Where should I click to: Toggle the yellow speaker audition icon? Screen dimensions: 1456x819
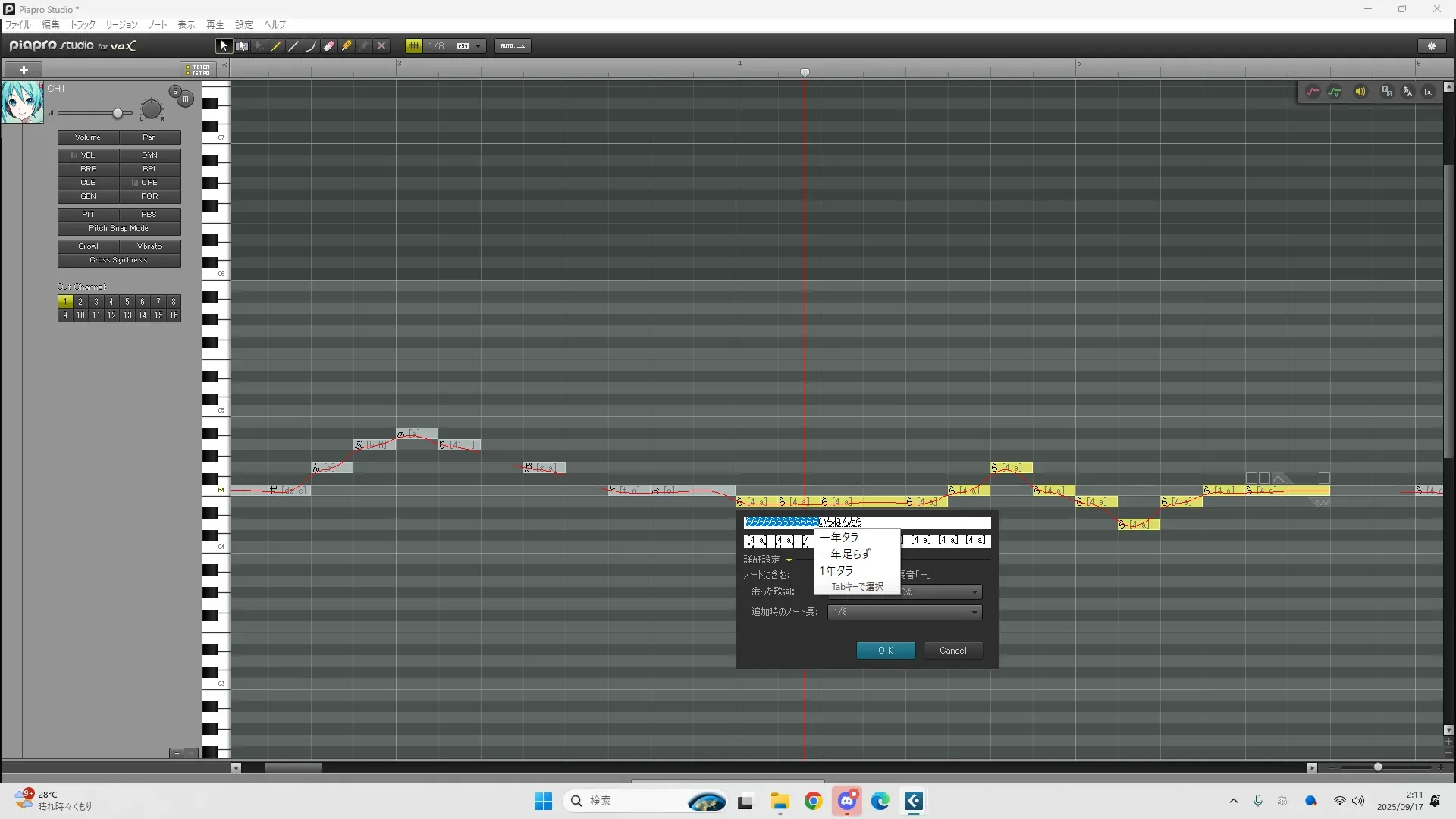[1360, 92]
